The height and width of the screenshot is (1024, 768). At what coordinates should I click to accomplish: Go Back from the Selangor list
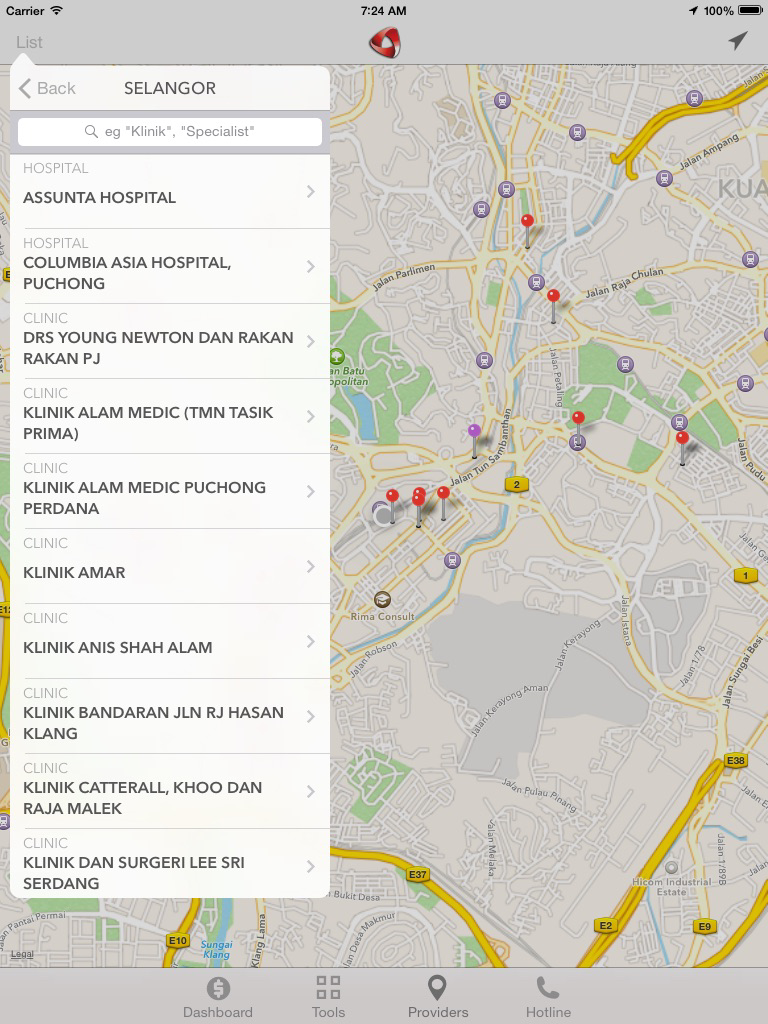[47, 88]
